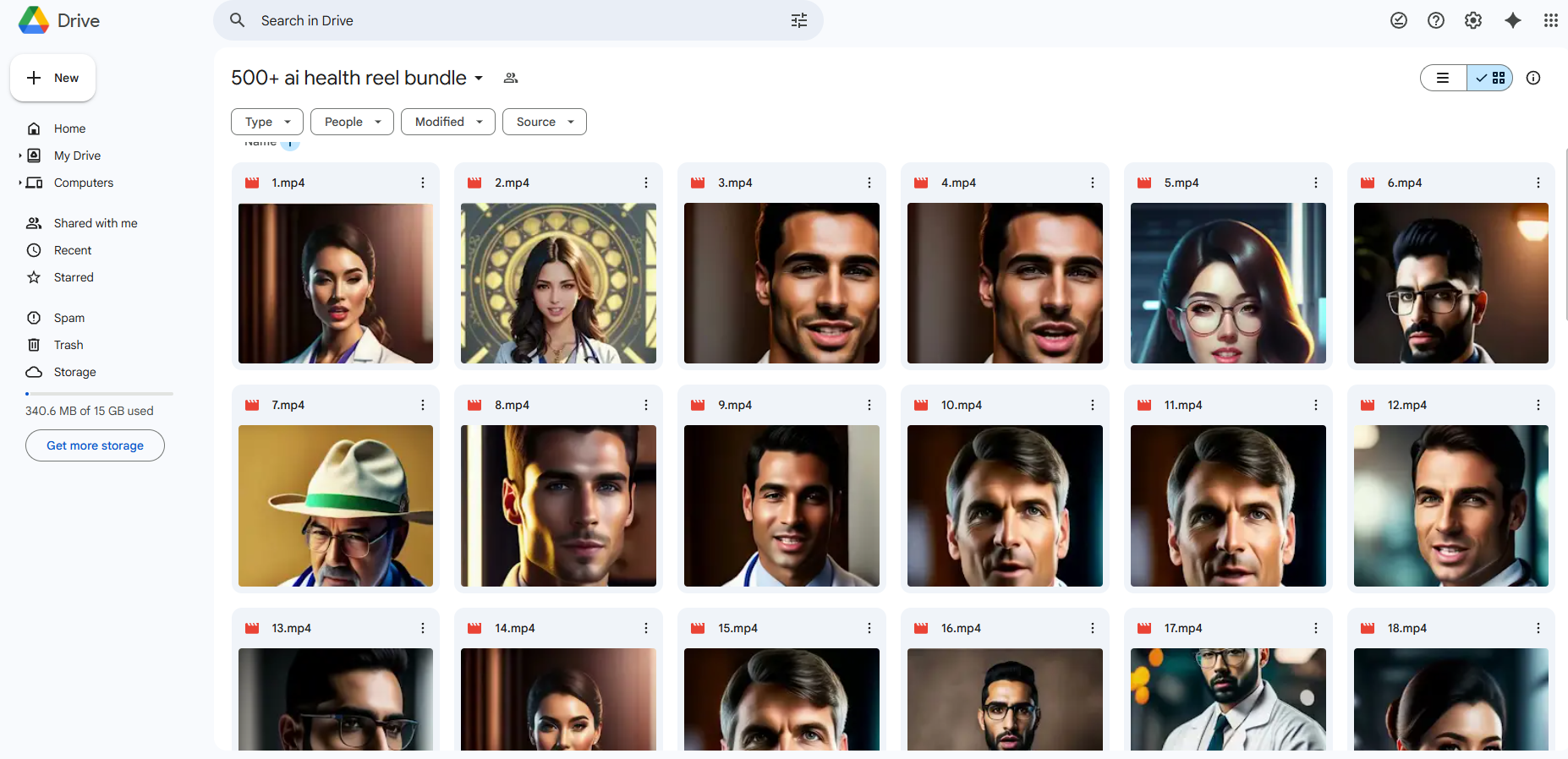The image size is (1568, 759).
Task: Open the Modified filter dropdown
Action: [448, 122]
